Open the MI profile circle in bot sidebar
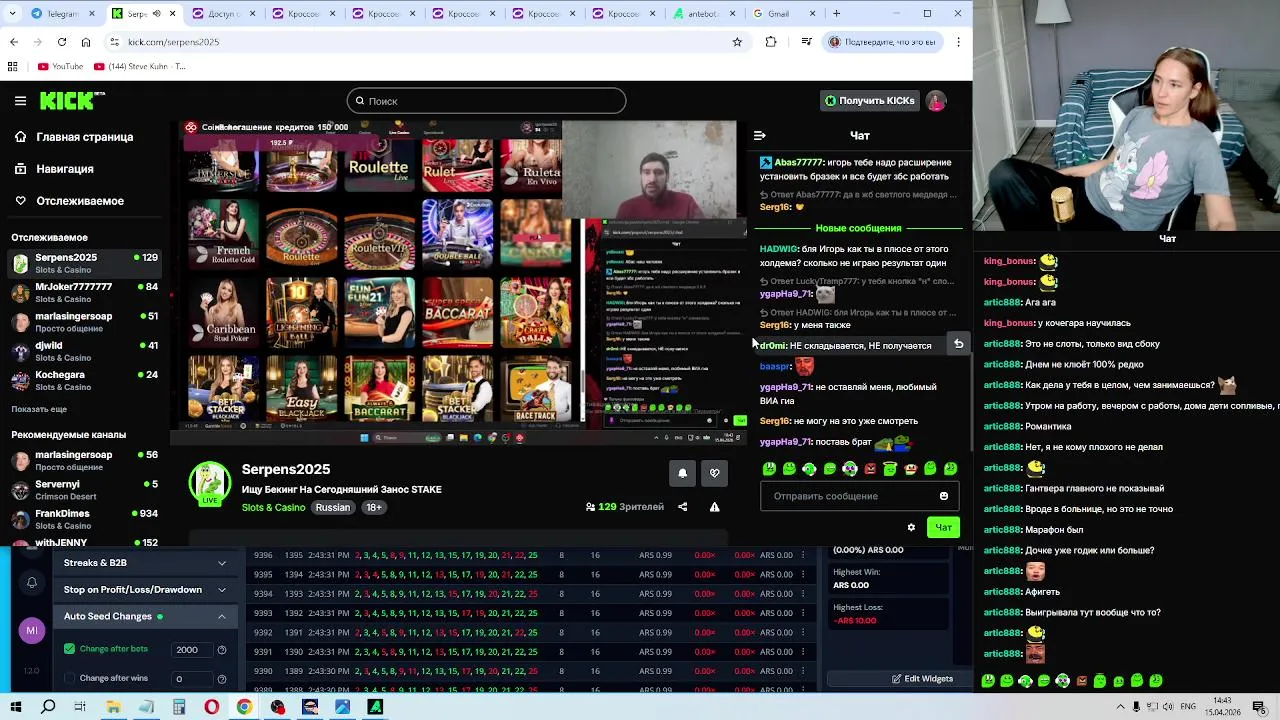This screenshot has height=720, width=1280. point(31,630)
